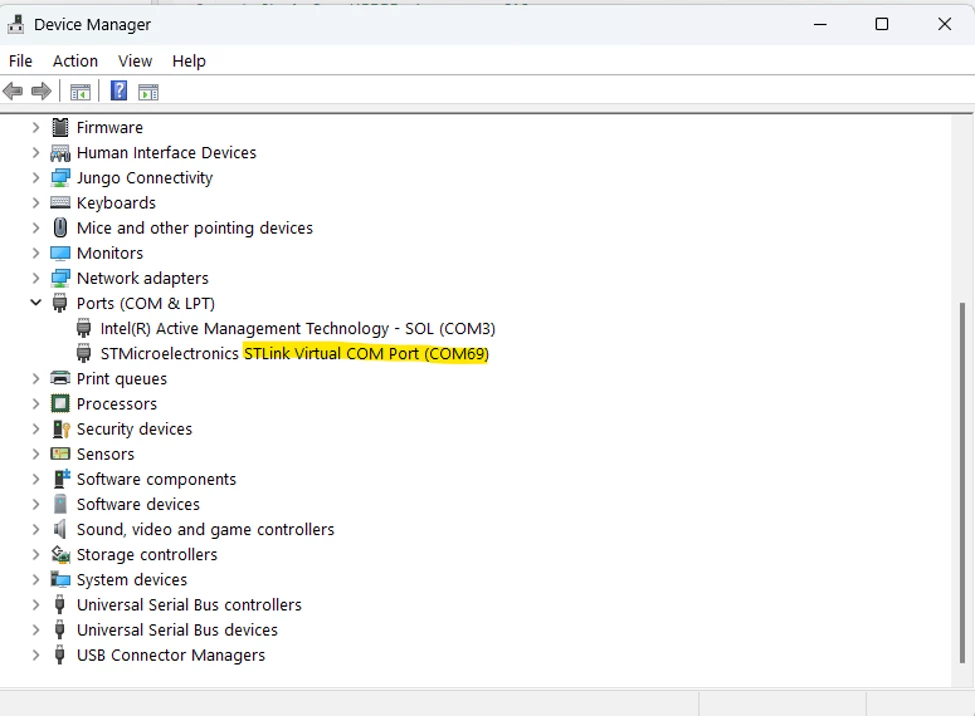Click the Jungo Connectivity icon
Viewport: 975px width, 716px height.
click(x=60, y=177)
